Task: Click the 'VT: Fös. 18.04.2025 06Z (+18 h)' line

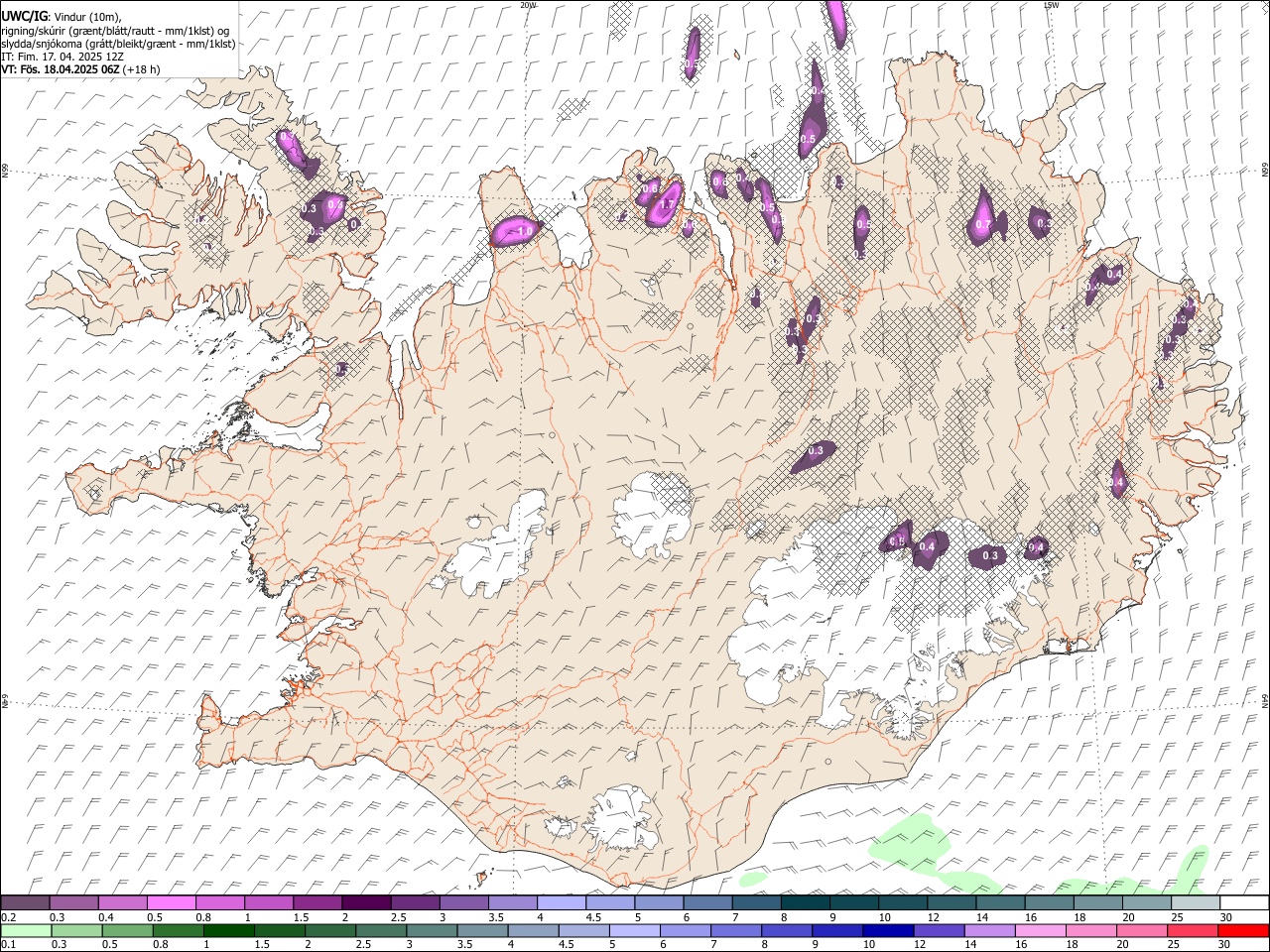Action: click(x=80, y=69)
